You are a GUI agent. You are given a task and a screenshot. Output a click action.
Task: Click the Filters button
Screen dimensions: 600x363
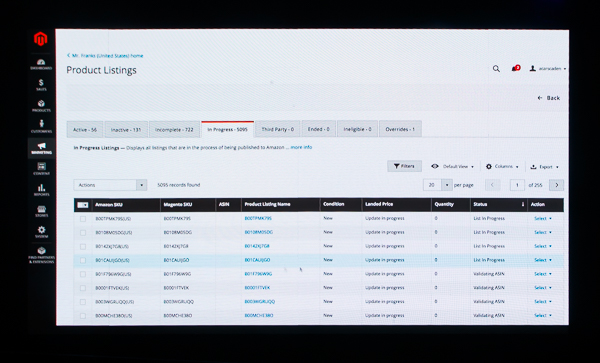(404, 166)
